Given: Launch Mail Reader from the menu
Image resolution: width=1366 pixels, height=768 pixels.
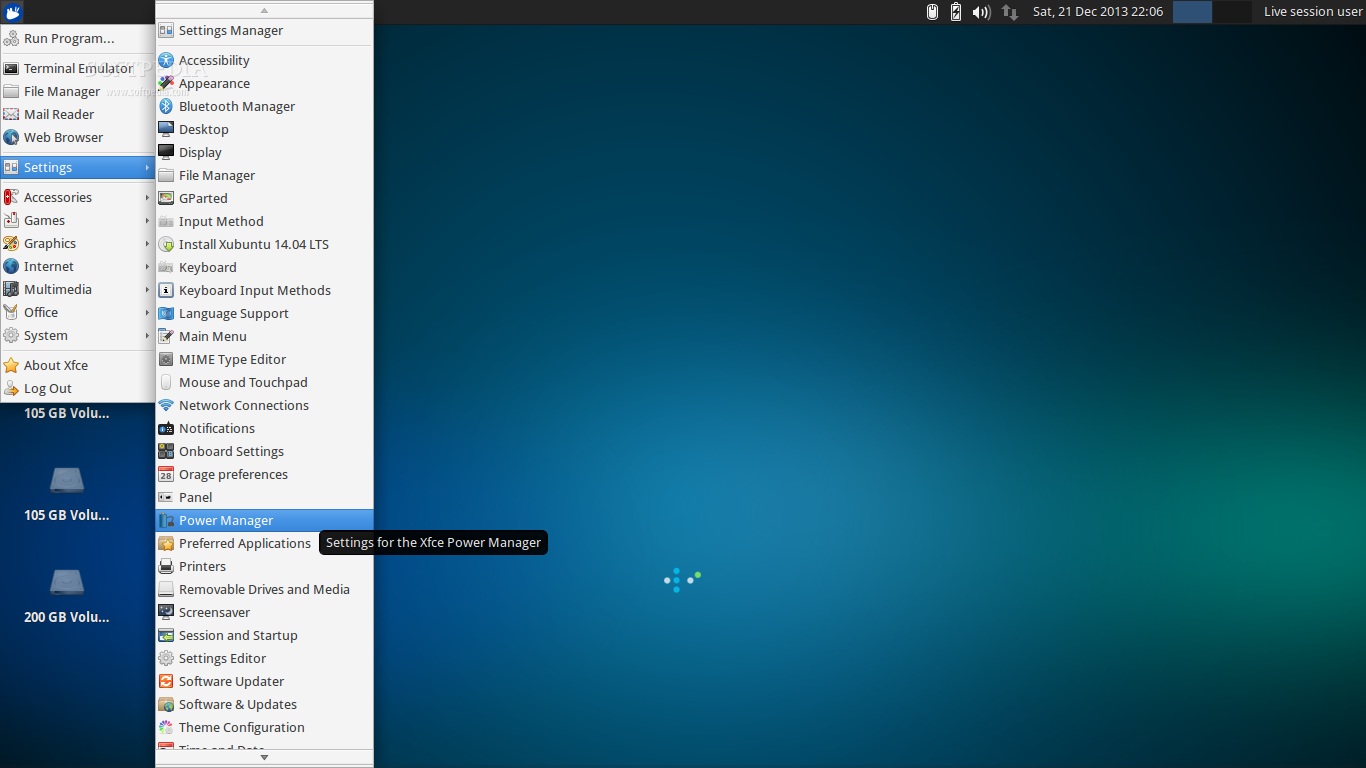Looking at the screenshot, I should click(77, 114).
